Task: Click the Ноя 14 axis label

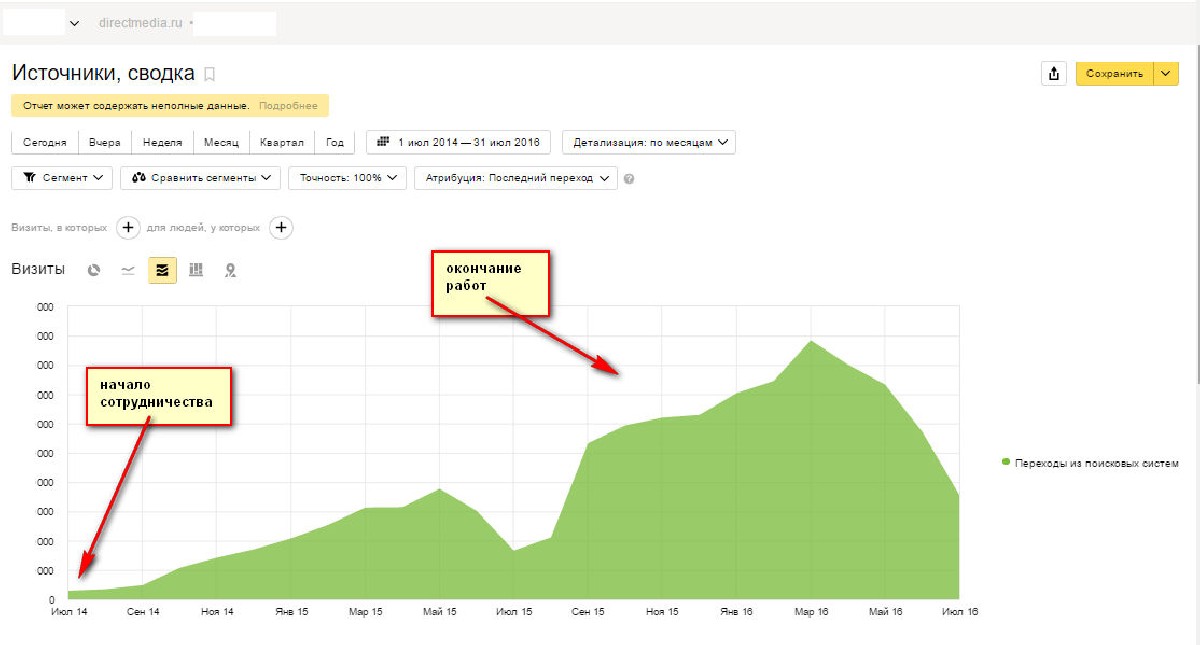Action: (217, 612)
